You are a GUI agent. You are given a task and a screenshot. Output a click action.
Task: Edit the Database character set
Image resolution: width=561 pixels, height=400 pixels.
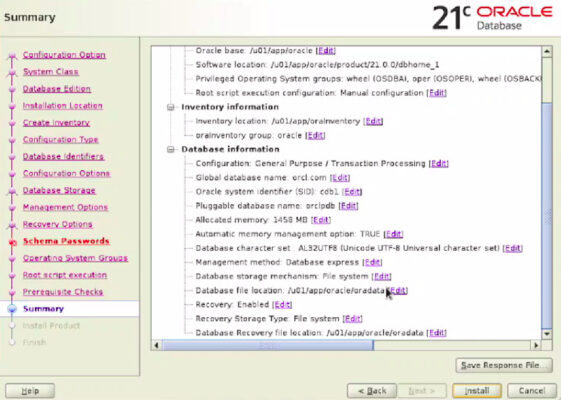point(513,248)
